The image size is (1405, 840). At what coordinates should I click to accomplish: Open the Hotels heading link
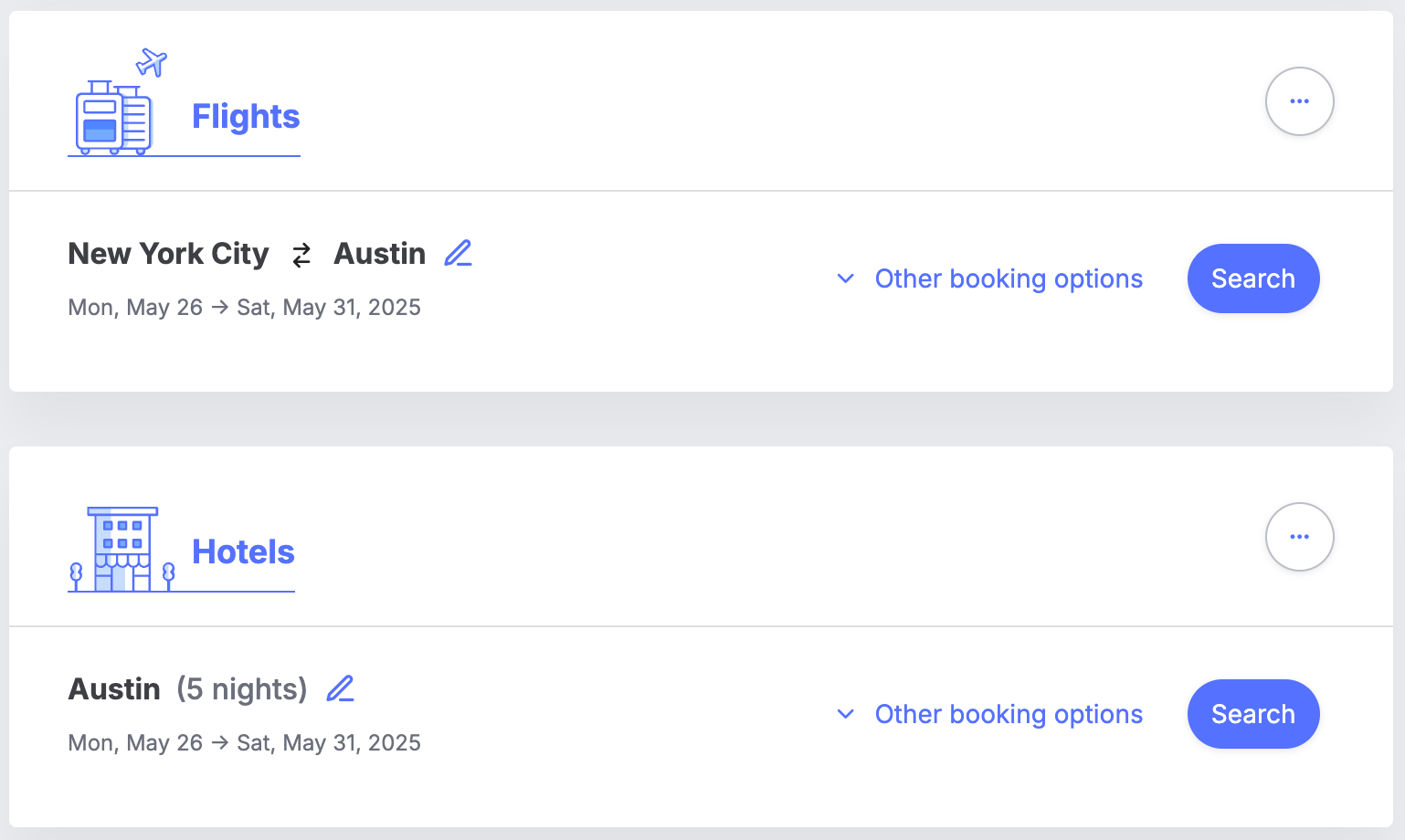(243, 552)
